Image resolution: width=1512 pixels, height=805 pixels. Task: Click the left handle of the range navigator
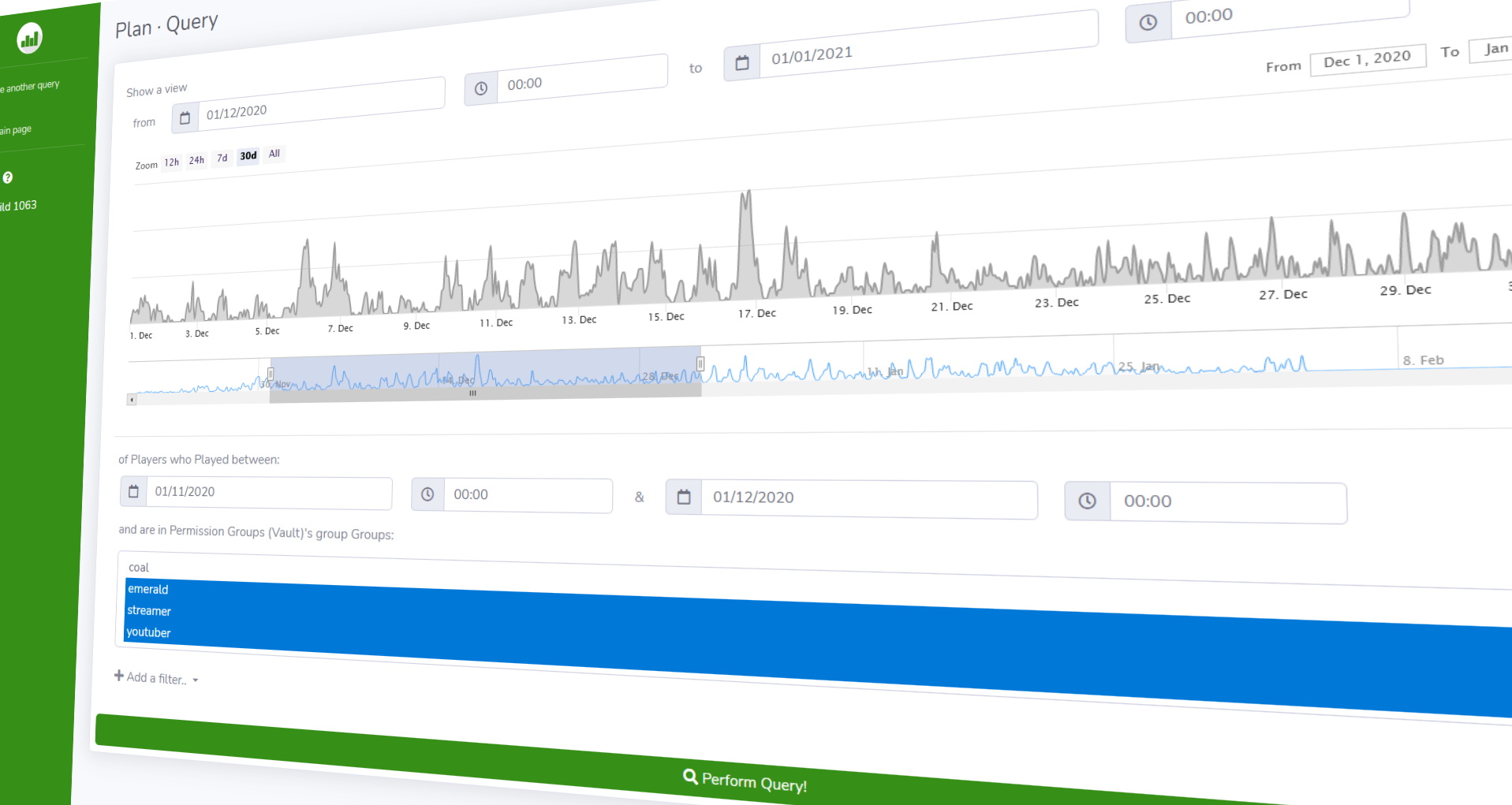coord(271,374)
